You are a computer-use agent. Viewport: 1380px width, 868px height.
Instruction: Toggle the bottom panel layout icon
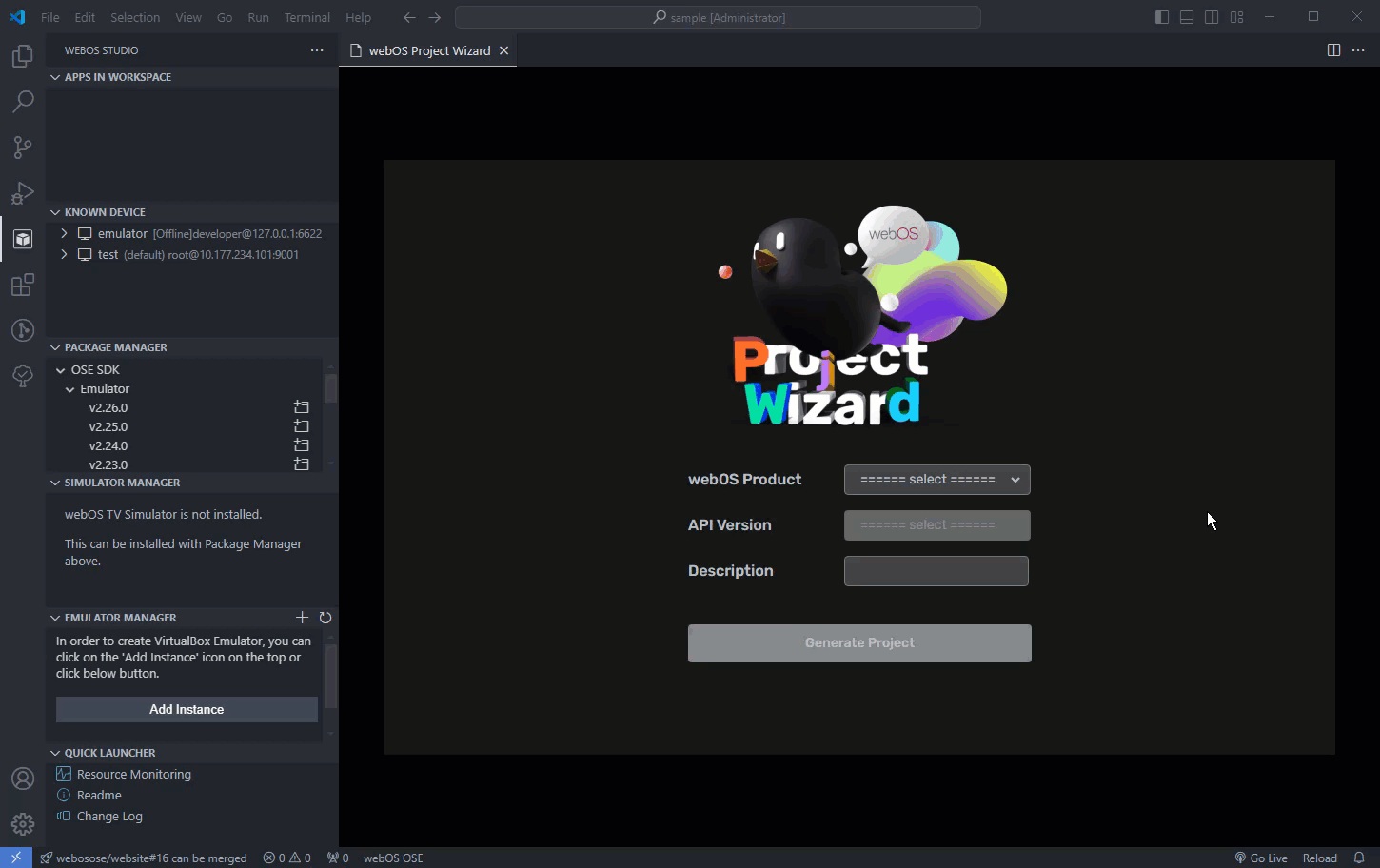[x=1187, y=17]
